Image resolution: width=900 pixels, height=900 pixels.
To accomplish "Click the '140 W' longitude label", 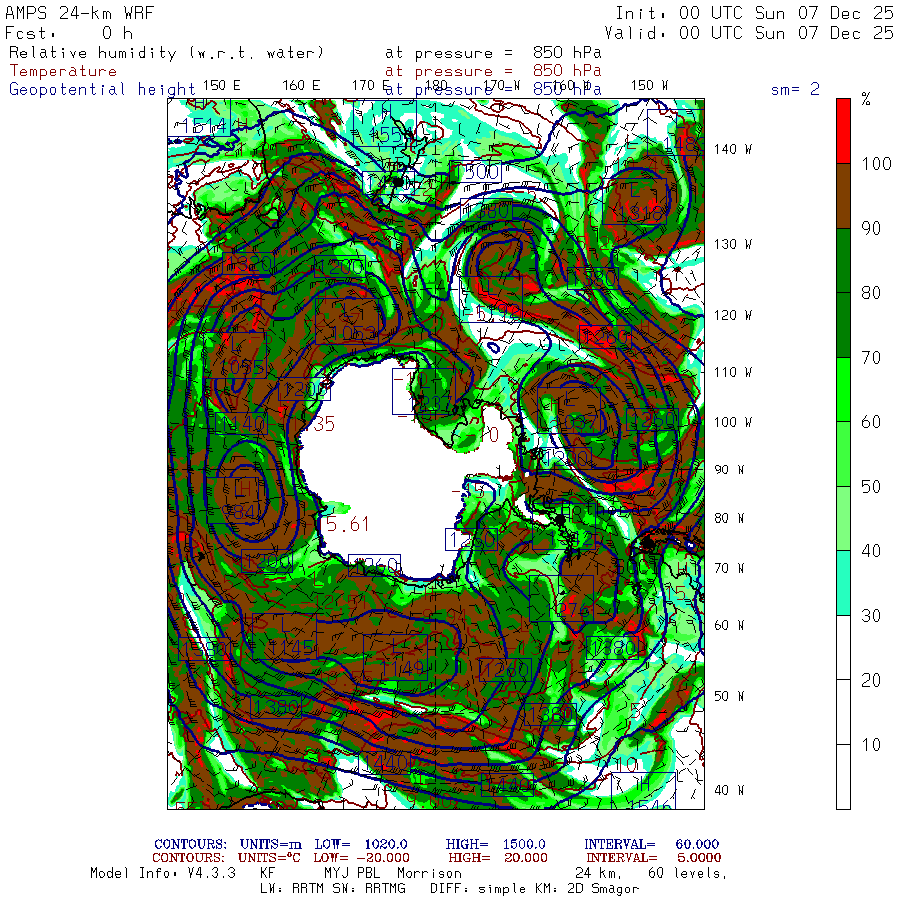I will coord(732,149).
